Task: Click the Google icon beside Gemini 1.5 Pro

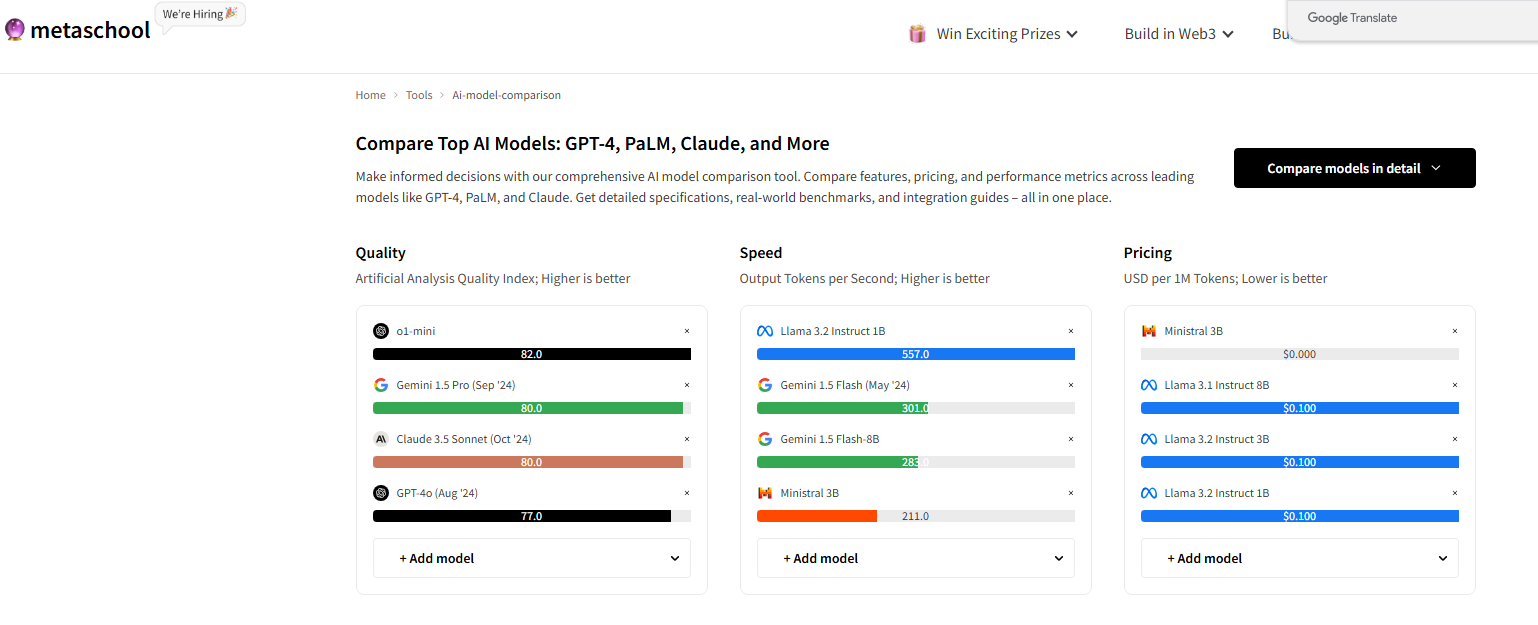Action: coord(381,385)
